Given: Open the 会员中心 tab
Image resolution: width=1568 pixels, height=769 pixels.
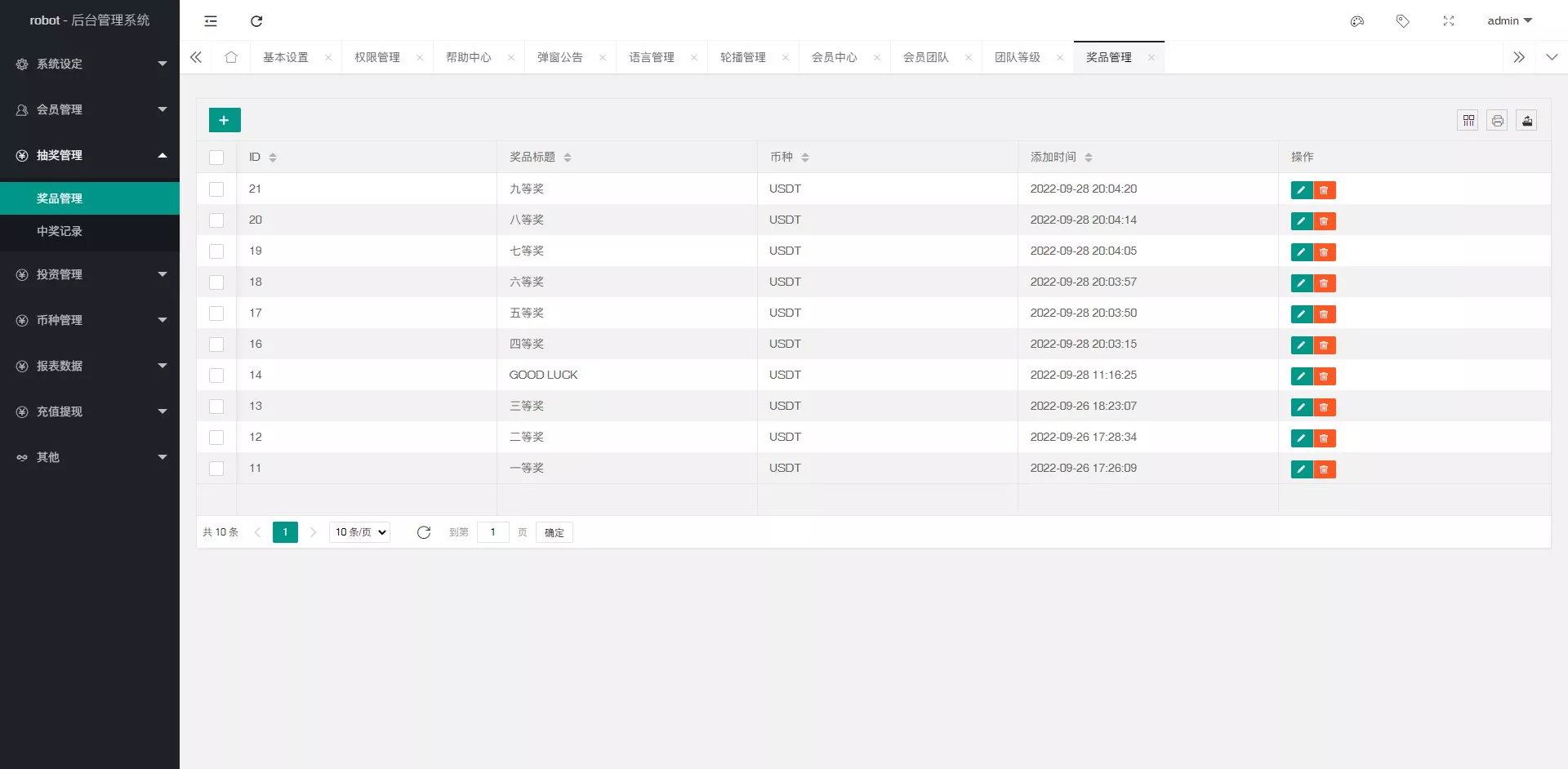Looking at the screenshot, I should pyautogui.click(x=834, y=57).
